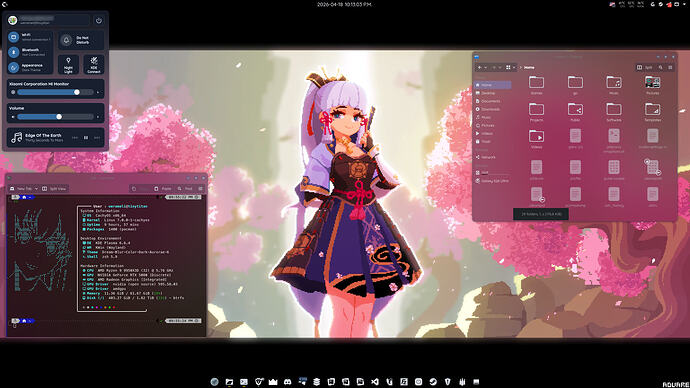Toggle KDE Connect
The height and width of the screenshot is (388, 690).
pyautogui.click(x=94, y=65)
